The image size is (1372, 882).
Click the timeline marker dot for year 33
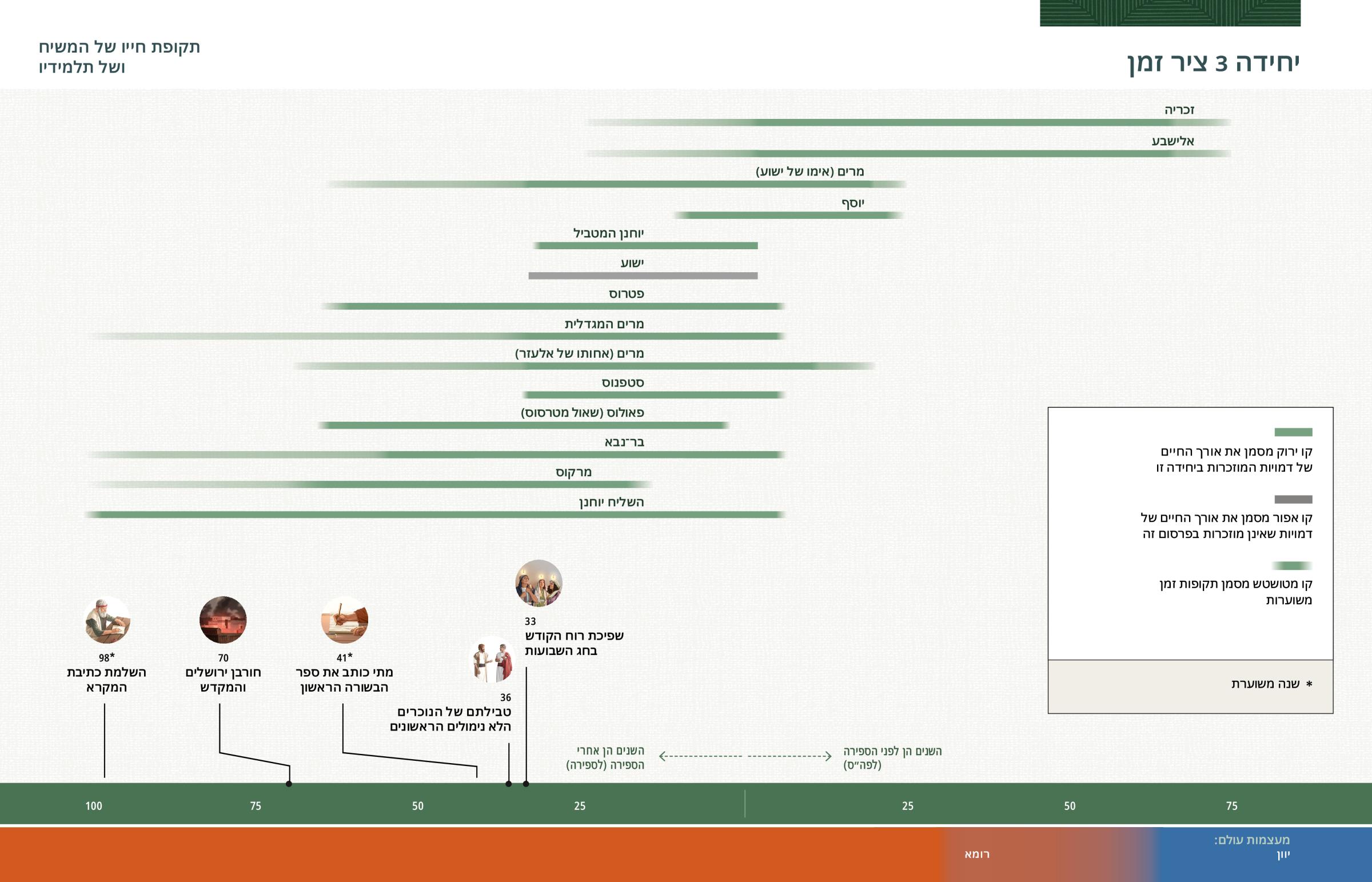(x=526, y=784)
